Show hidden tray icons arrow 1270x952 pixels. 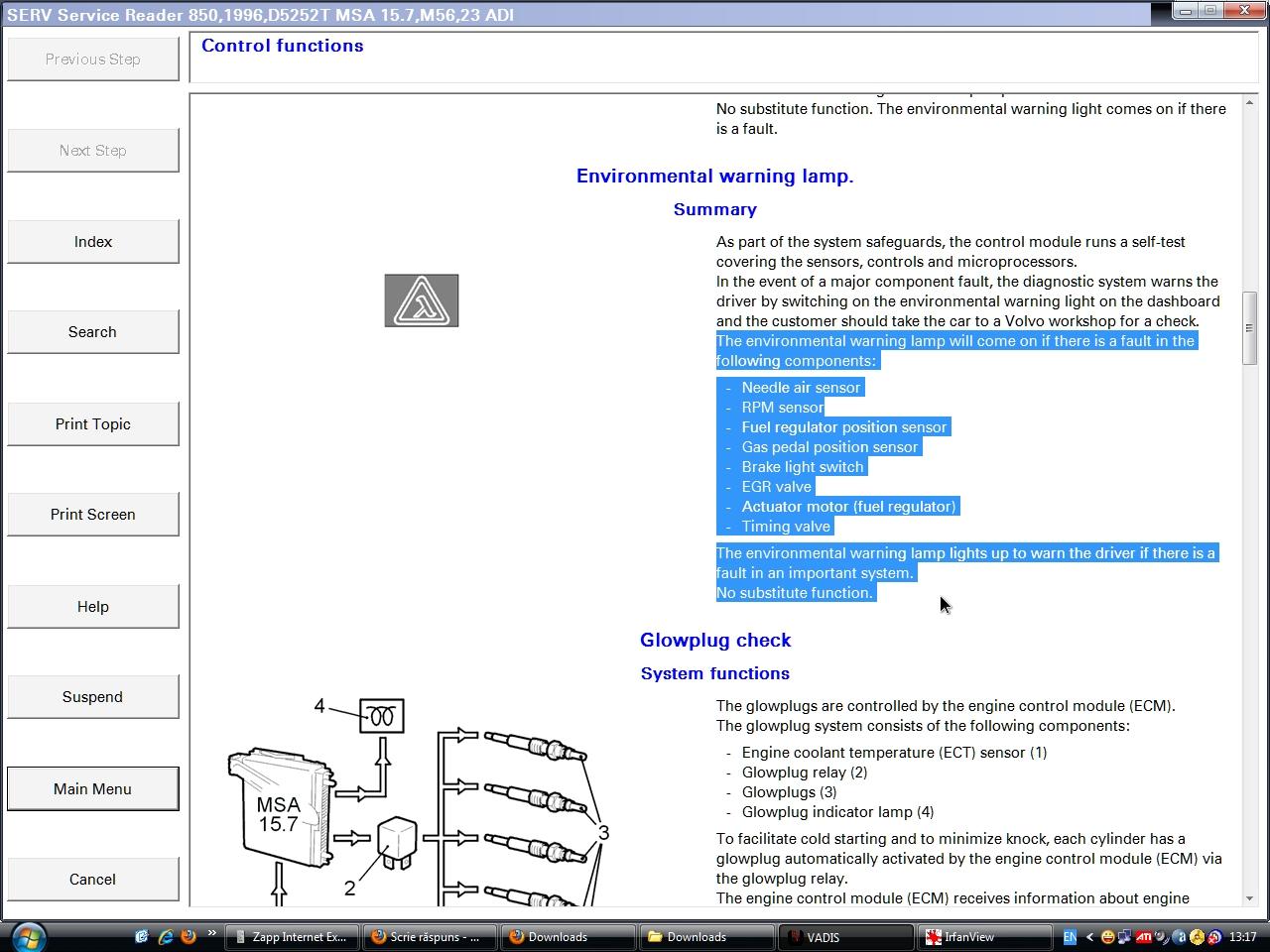coord(1089,937)
